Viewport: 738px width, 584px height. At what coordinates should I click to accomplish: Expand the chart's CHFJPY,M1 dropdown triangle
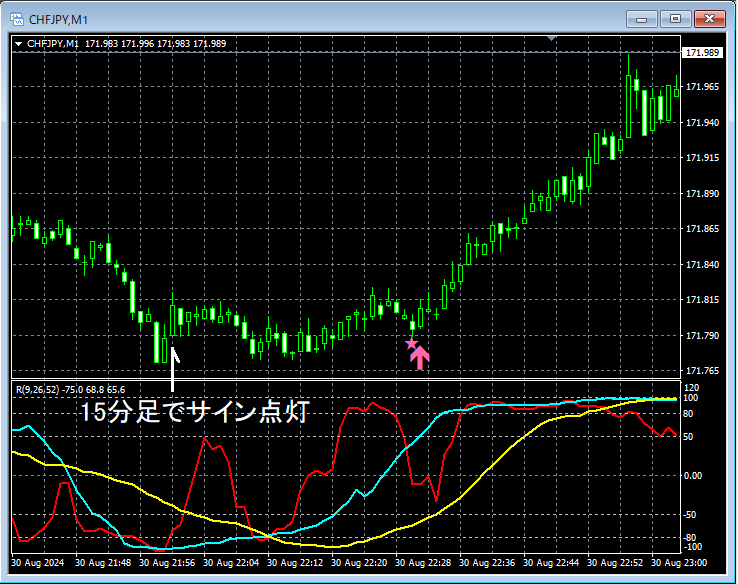coord(19,44)
